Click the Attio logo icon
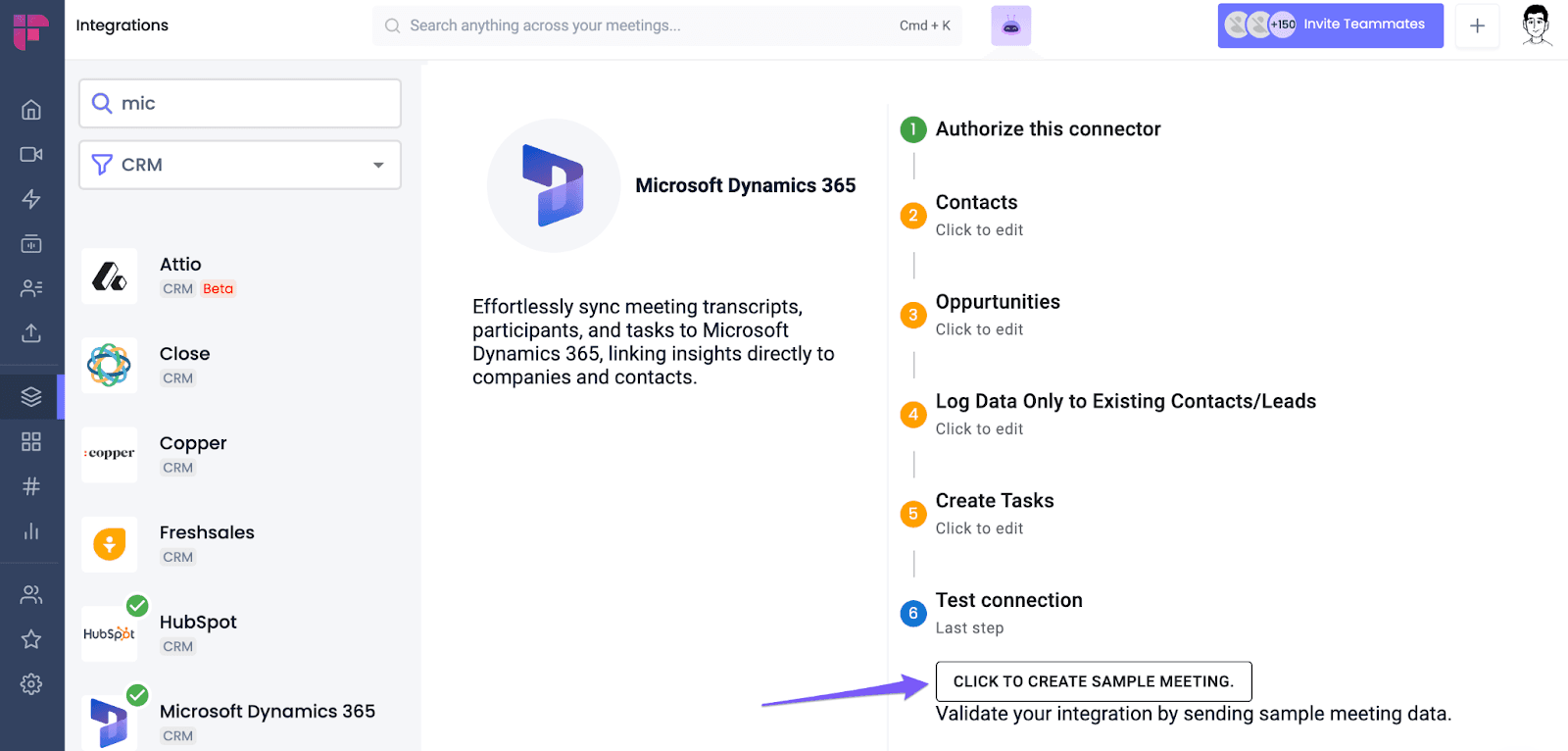The height and width of the screenshot is (751, 1568). (x=109, y=276)
